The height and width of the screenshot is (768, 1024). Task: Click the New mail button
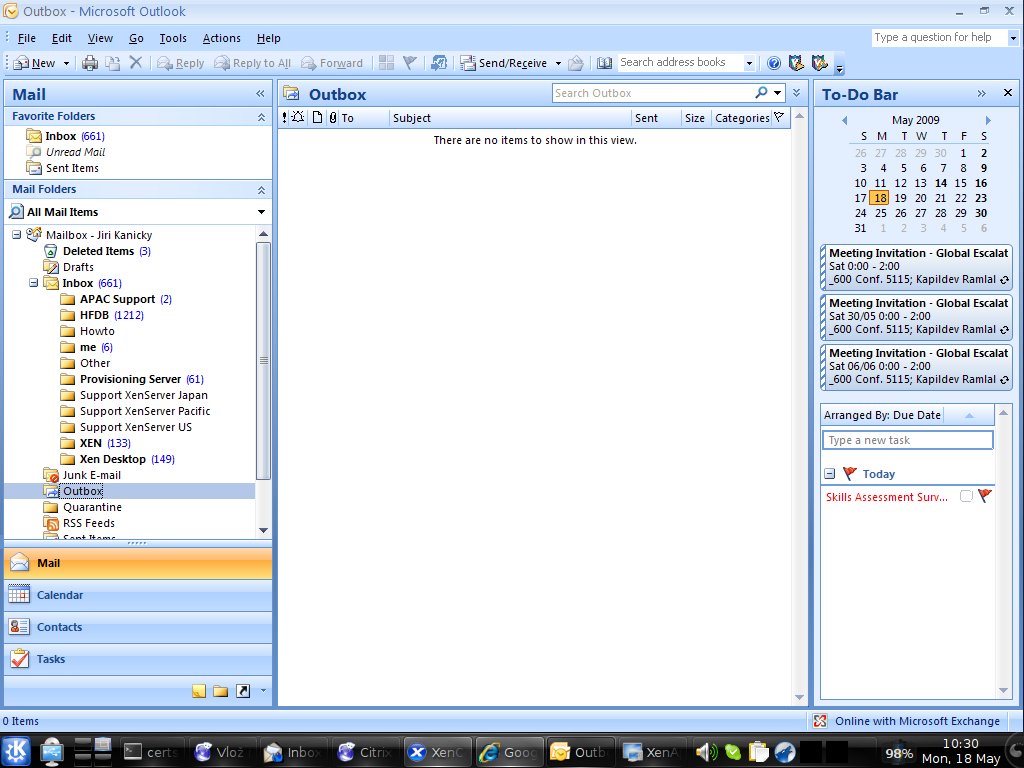[35, 63]
